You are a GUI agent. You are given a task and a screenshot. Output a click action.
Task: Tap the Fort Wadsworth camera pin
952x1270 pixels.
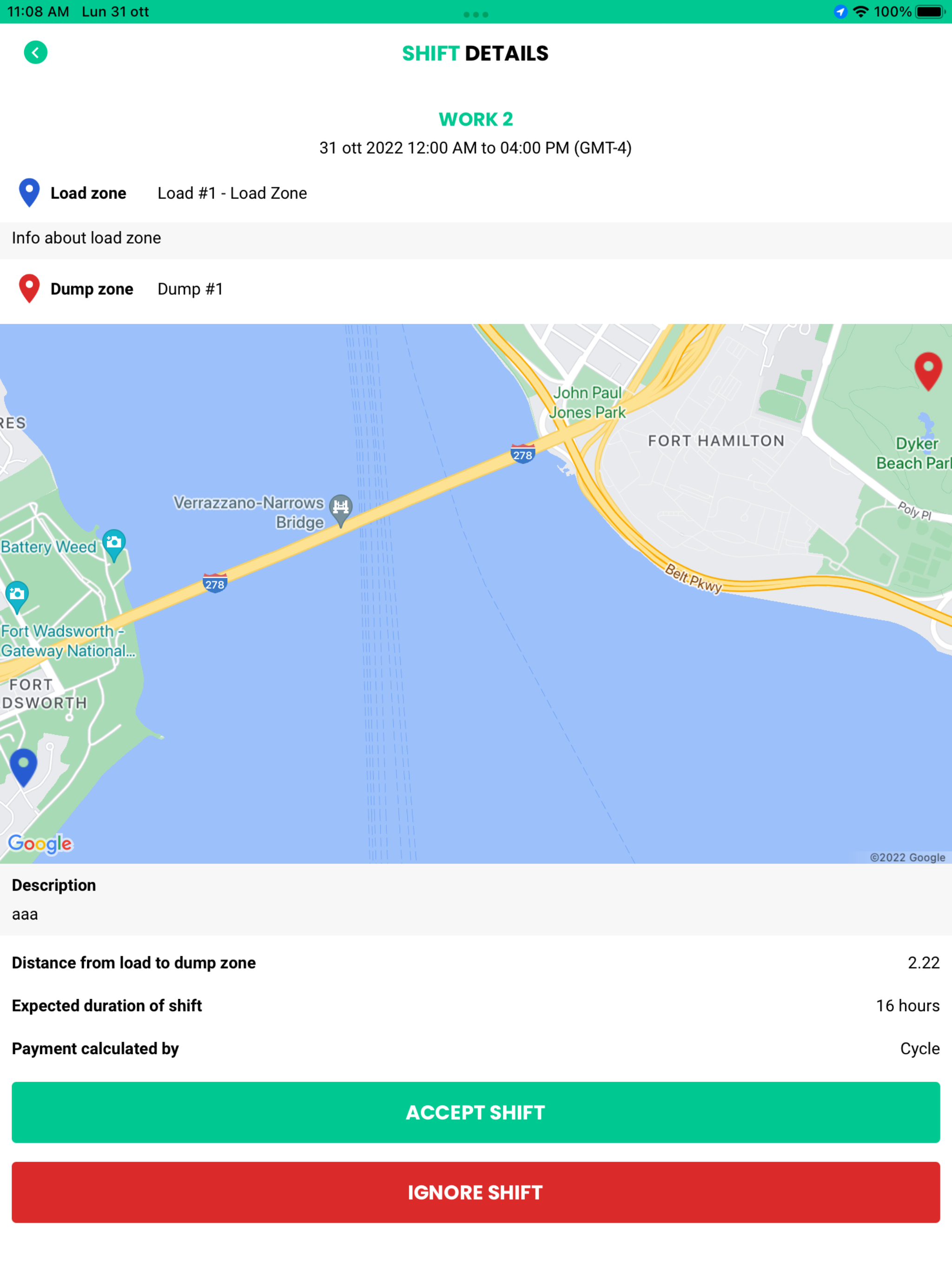click(x=17, y=597)
